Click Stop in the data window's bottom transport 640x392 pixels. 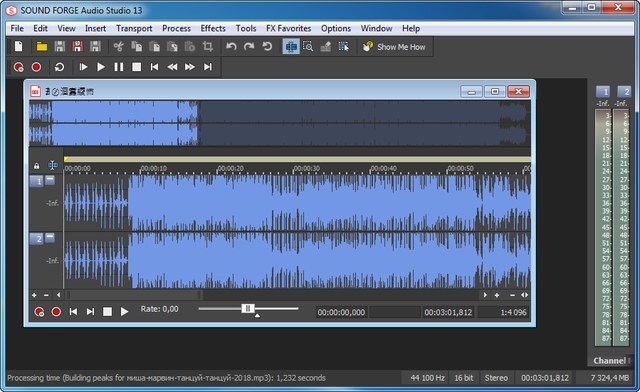click(107, 312)
